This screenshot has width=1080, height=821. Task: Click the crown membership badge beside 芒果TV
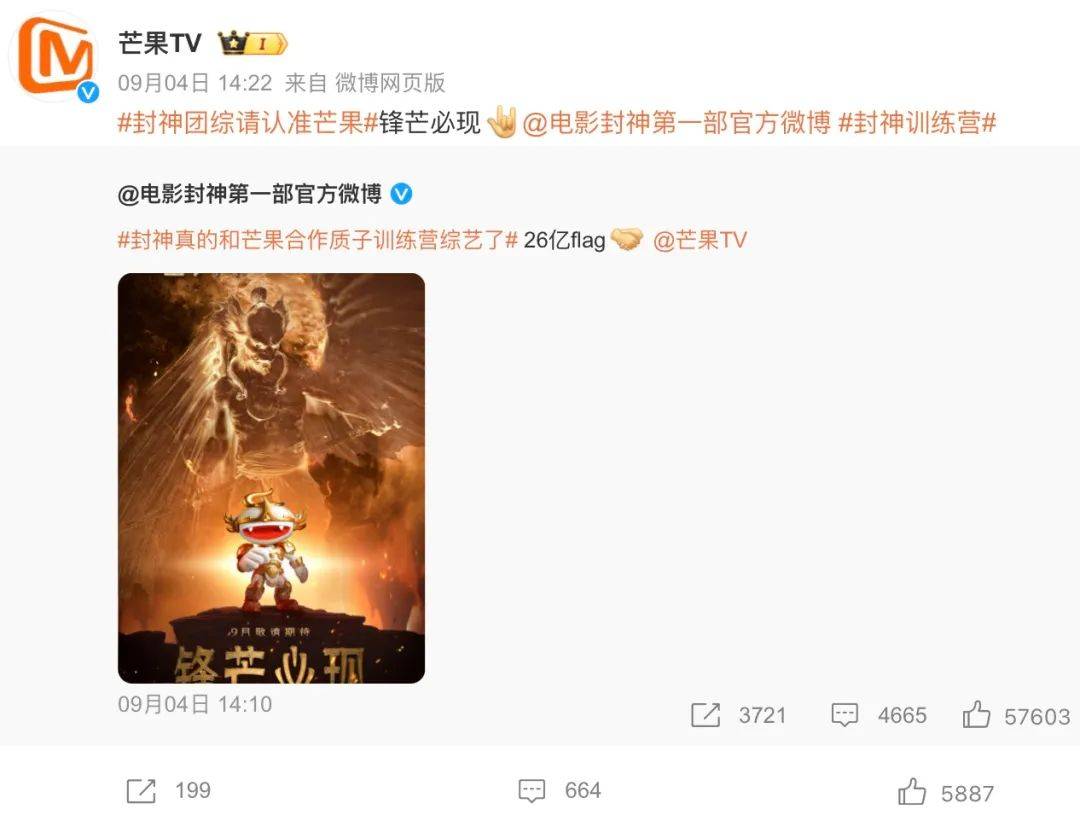[252, 43]
